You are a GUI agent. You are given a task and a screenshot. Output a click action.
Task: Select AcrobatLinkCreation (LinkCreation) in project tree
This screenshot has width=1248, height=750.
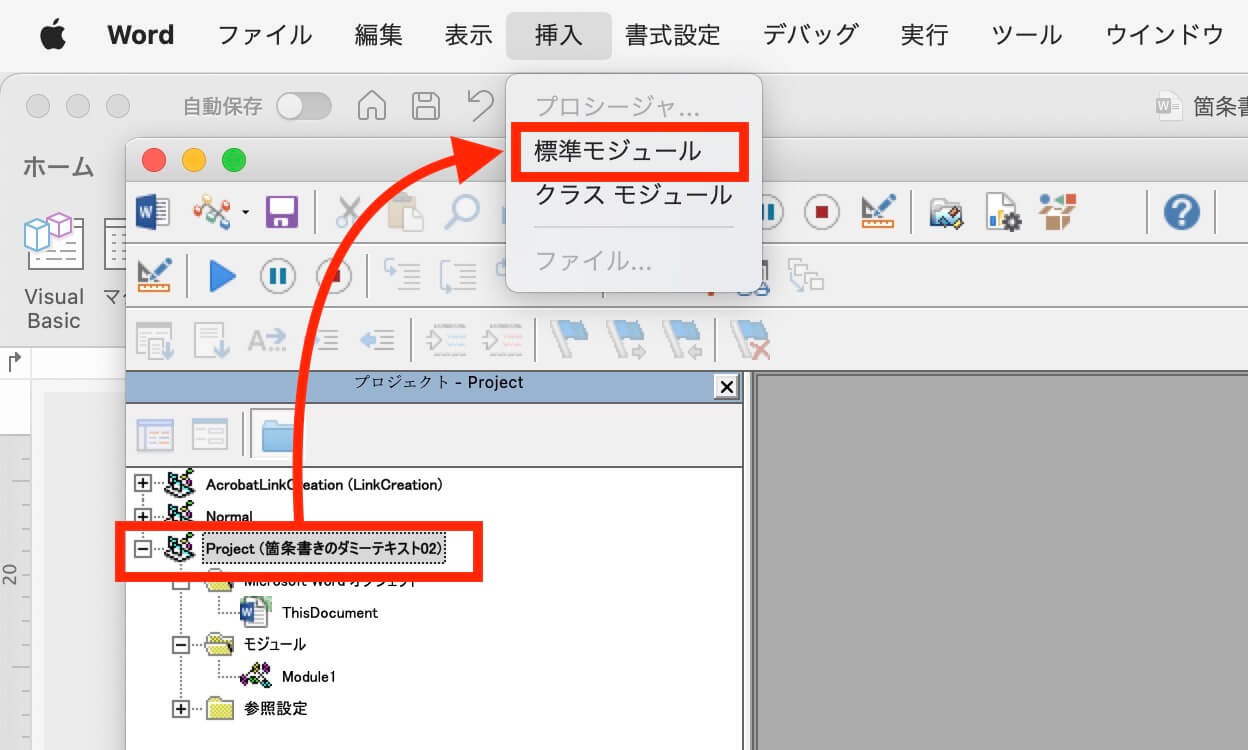tap(324, 484)
